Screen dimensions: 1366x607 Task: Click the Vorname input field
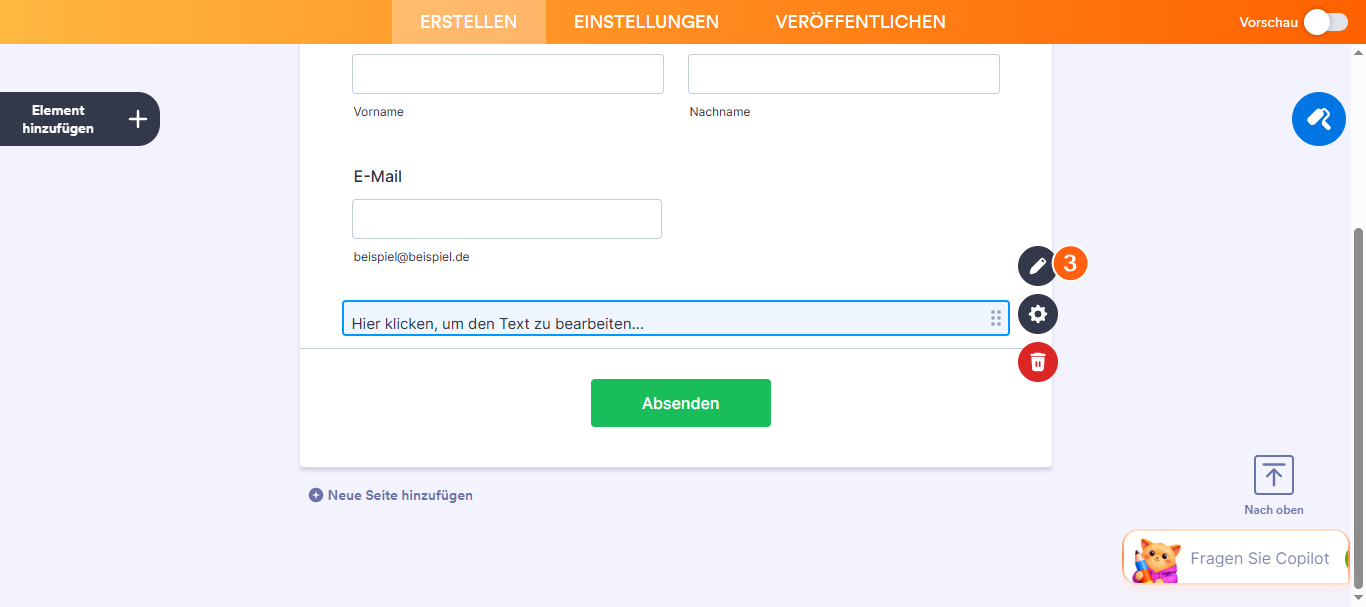tap(508, 74)
